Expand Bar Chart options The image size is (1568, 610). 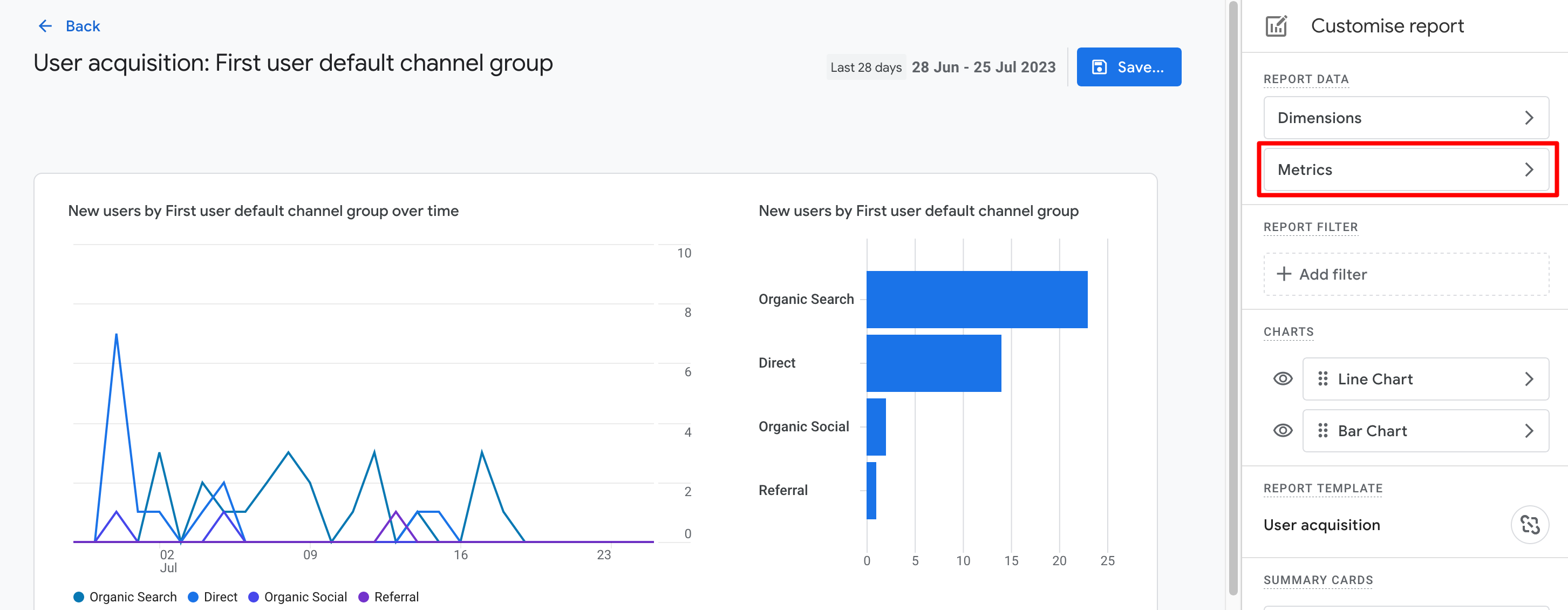(1530, 430)
